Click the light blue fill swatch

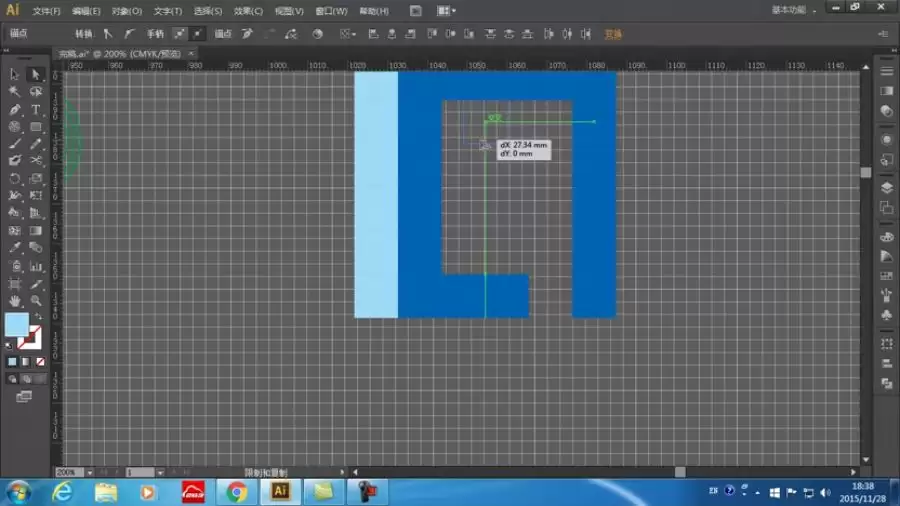pyautogui.click(x=17, y=324)
